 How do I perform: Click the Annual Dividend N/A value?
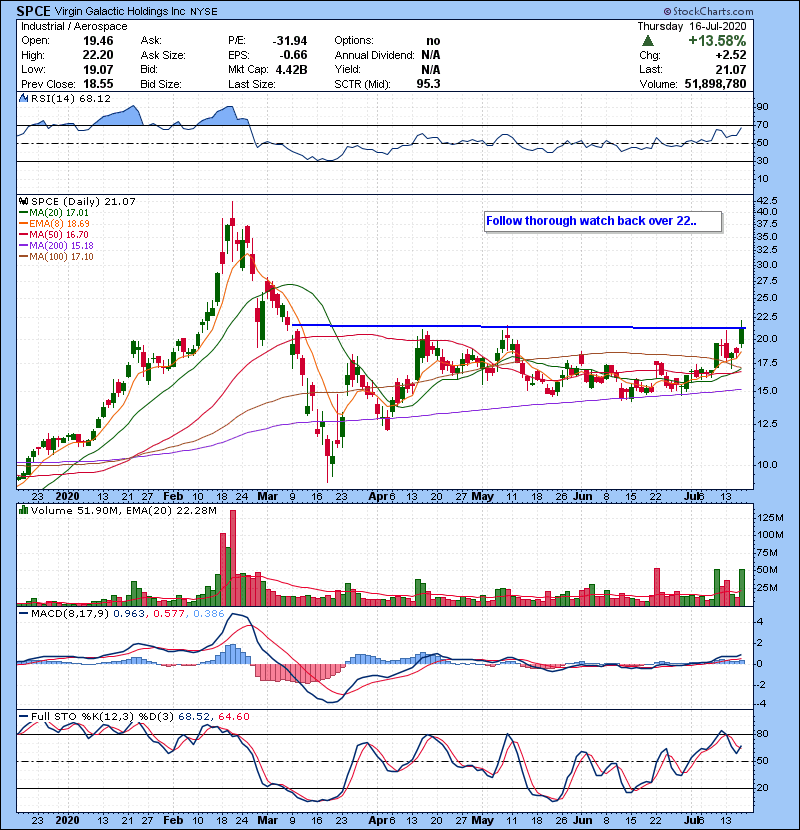pos(431,55)
